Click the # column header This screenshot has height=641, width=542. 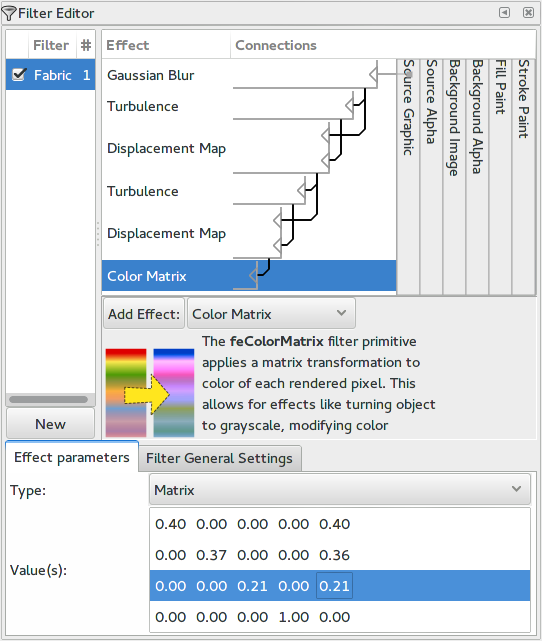[x=86, y=45]
